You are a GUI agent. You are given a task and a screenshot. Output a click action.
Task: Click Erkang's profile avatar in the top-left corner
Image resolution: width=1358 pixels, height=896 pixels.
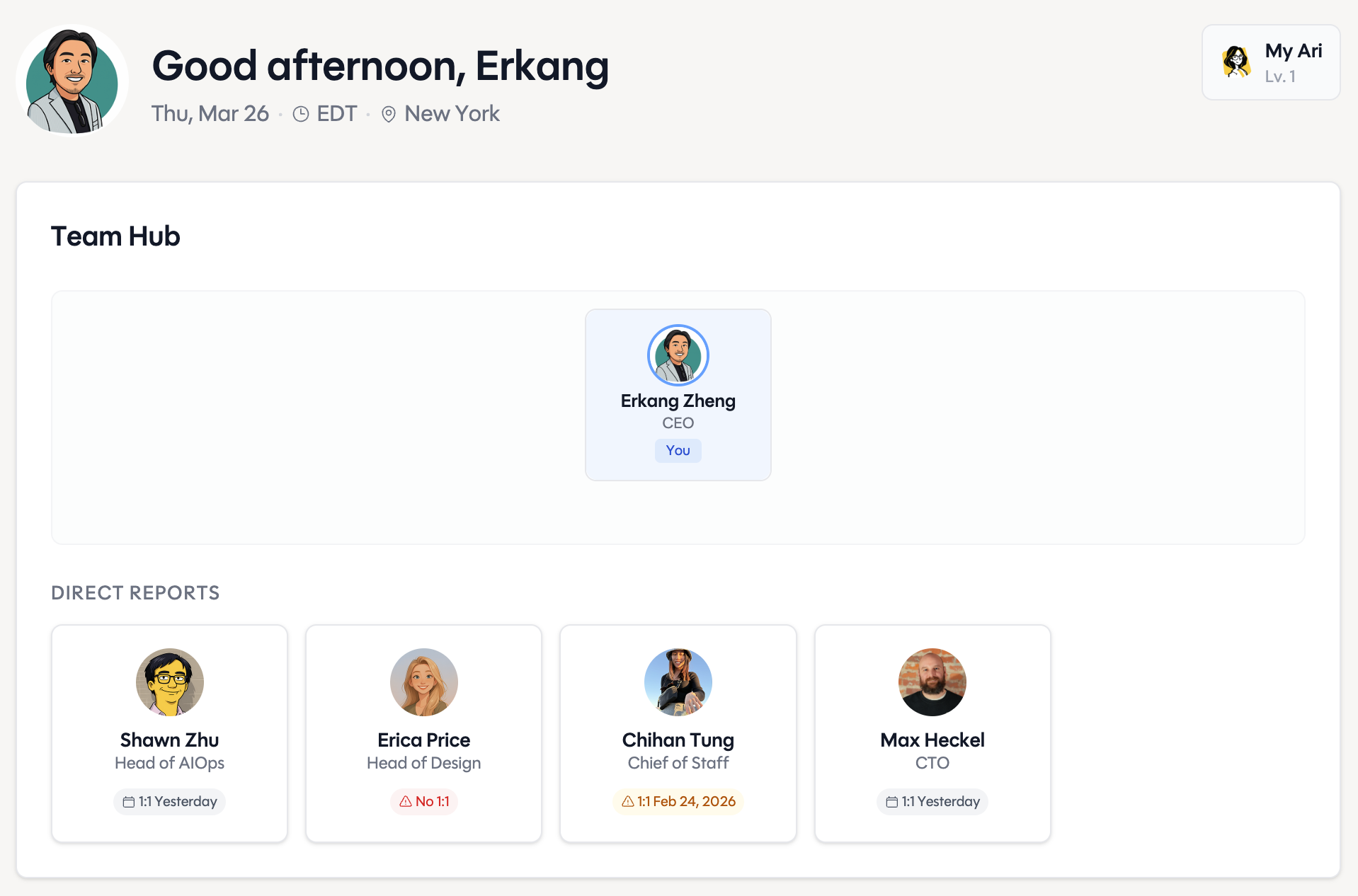point(71,79)
